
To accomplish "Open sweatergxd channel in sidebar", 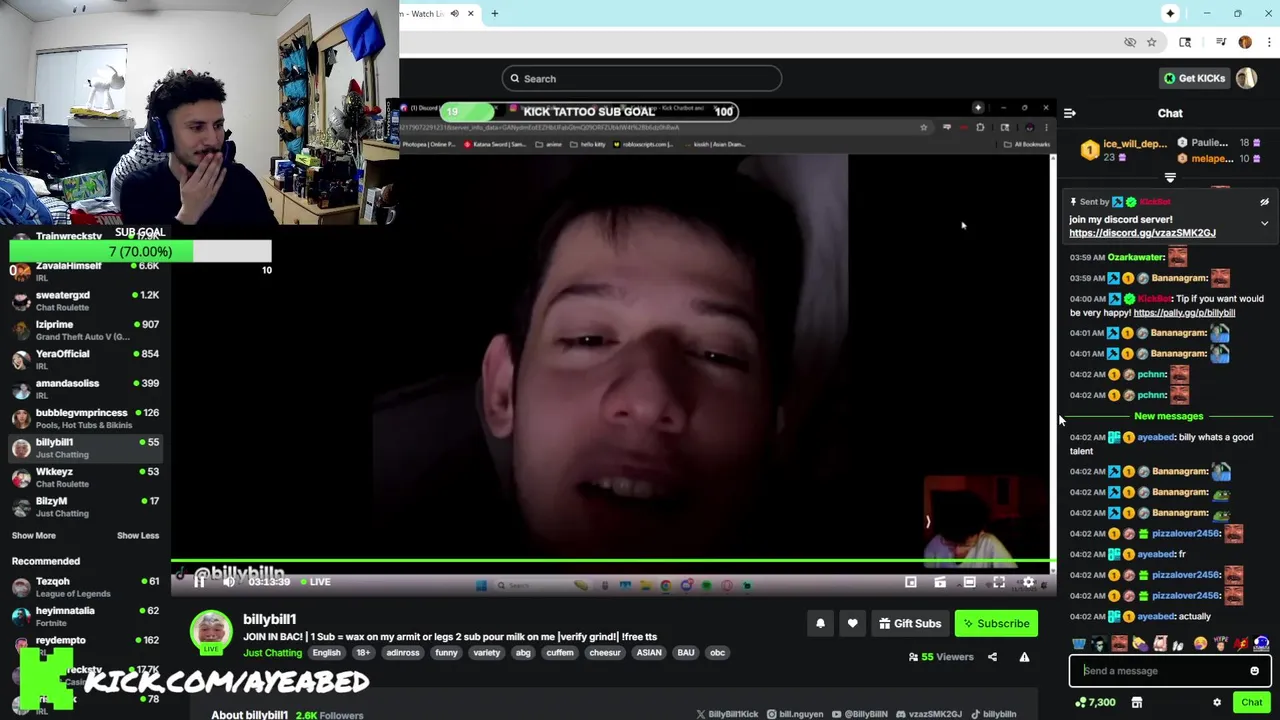I will 85,300.
